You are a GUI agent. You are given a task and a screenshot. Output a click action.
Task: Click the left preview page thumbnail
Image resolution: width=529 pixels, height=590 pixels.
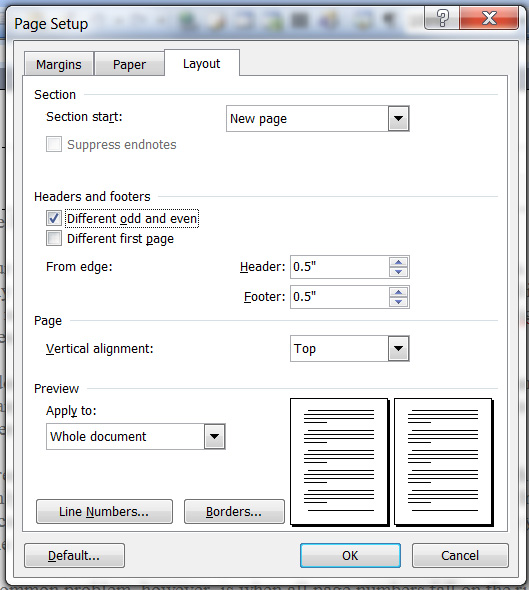pyautogui.click(x=339, y=461)
